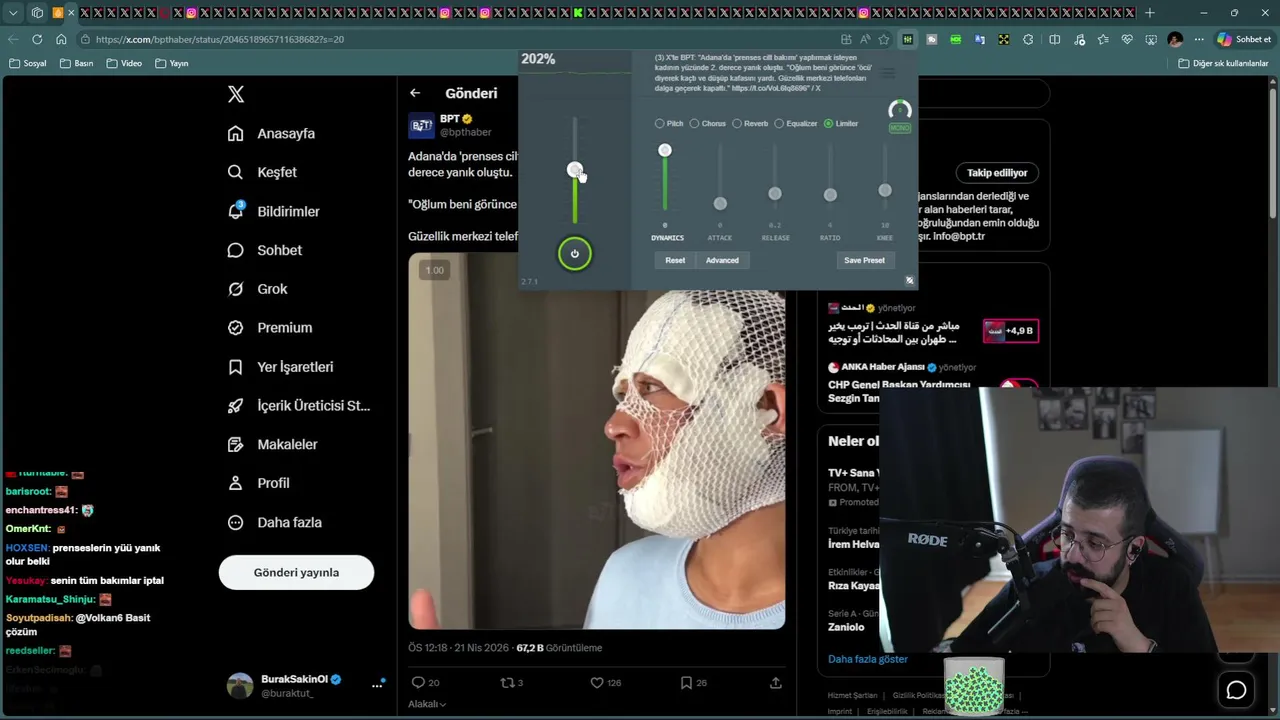This screenshot has height=720, width=1280.
Task: Share the post via share icon
Action: (775, 683)
